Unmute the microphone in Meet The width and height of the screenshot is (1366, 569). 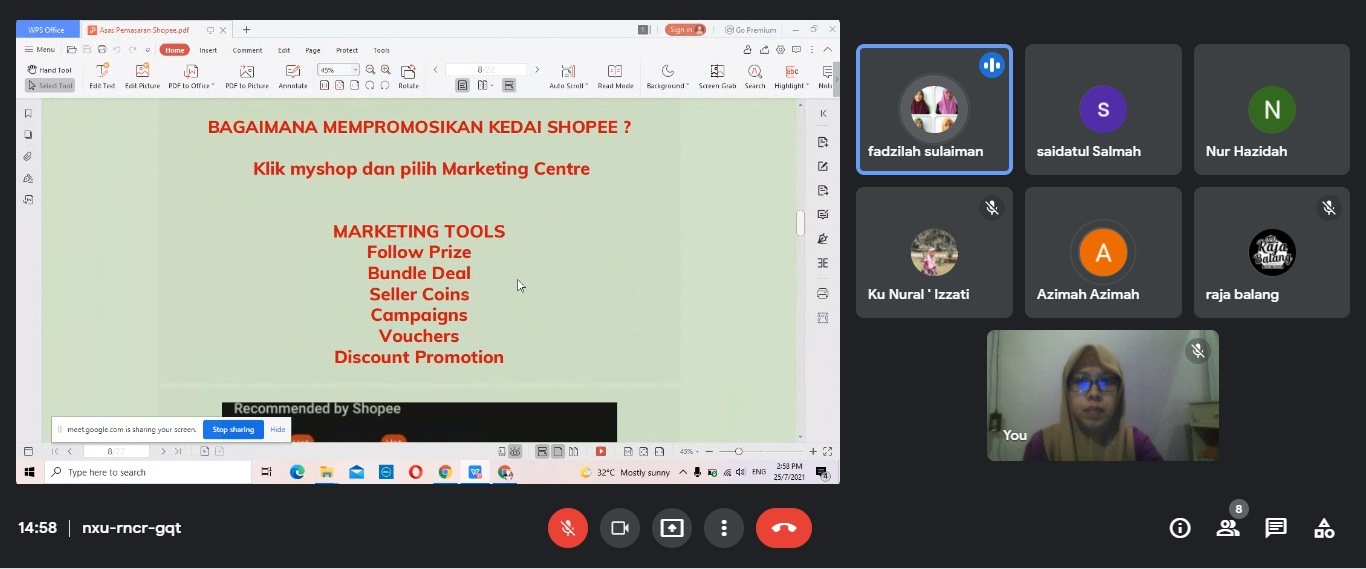(568, 528)
